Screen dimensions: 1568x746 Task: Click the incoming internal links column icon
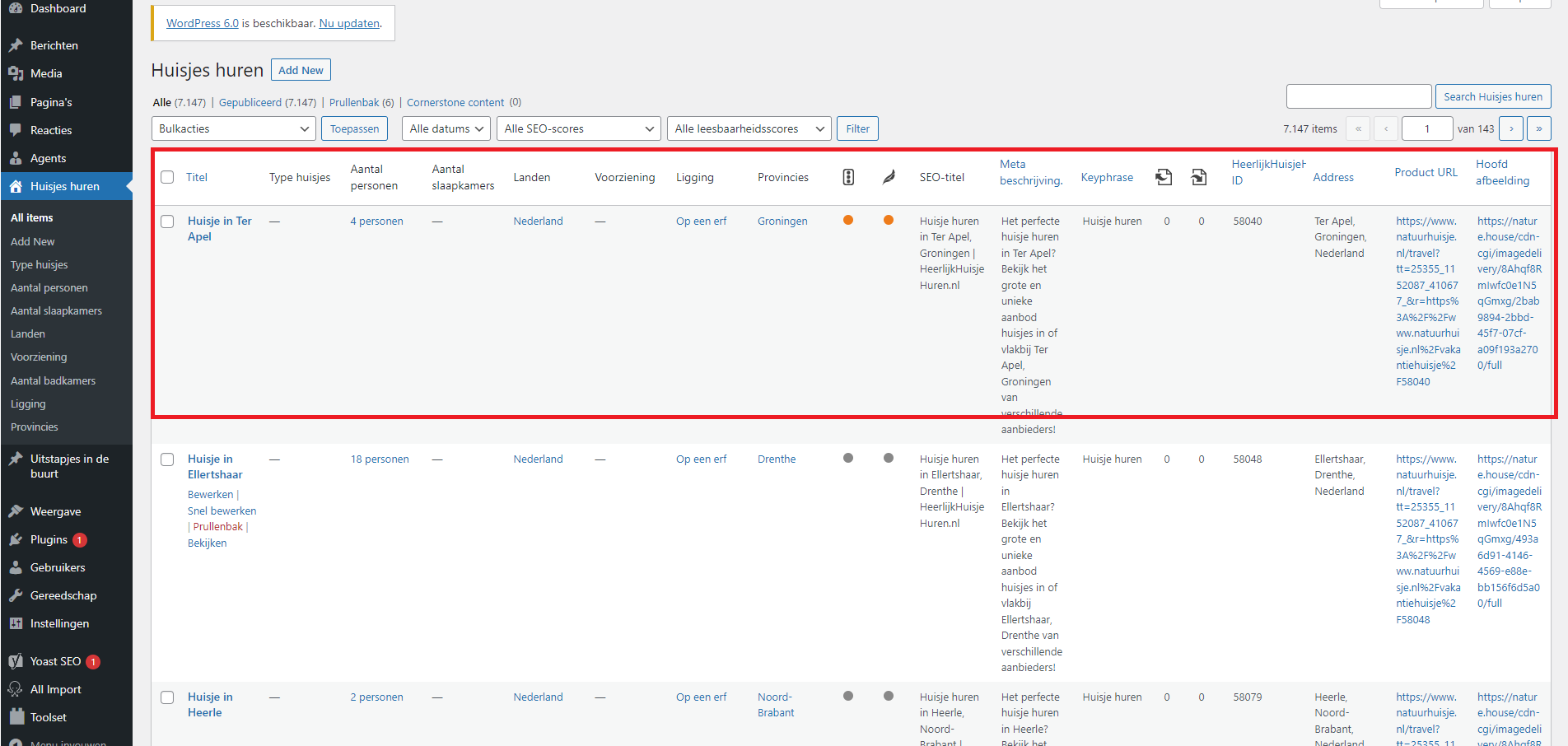tap(1199, 177)
